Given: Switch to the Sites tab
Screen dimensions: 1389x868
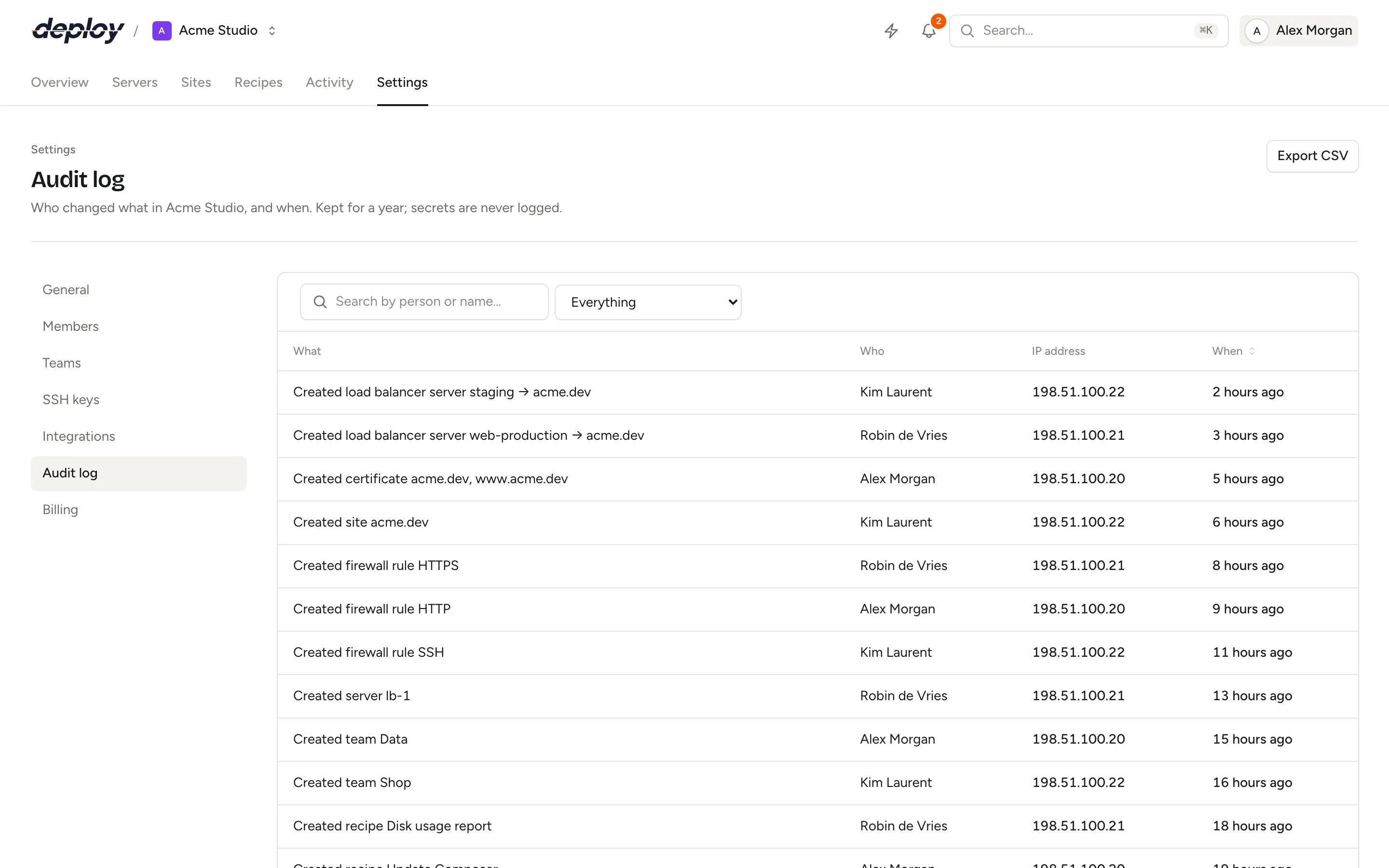Looking at the screenshot, I should [196, 82].
